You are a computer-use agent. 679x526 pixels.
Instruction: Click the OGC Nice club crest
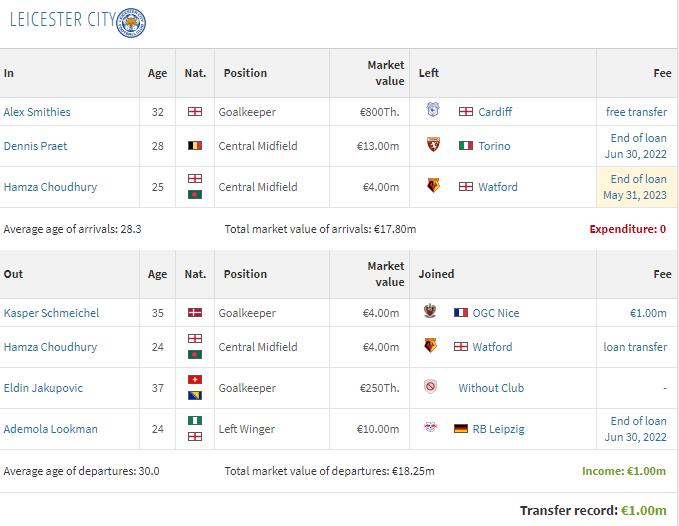click(430, 311)
